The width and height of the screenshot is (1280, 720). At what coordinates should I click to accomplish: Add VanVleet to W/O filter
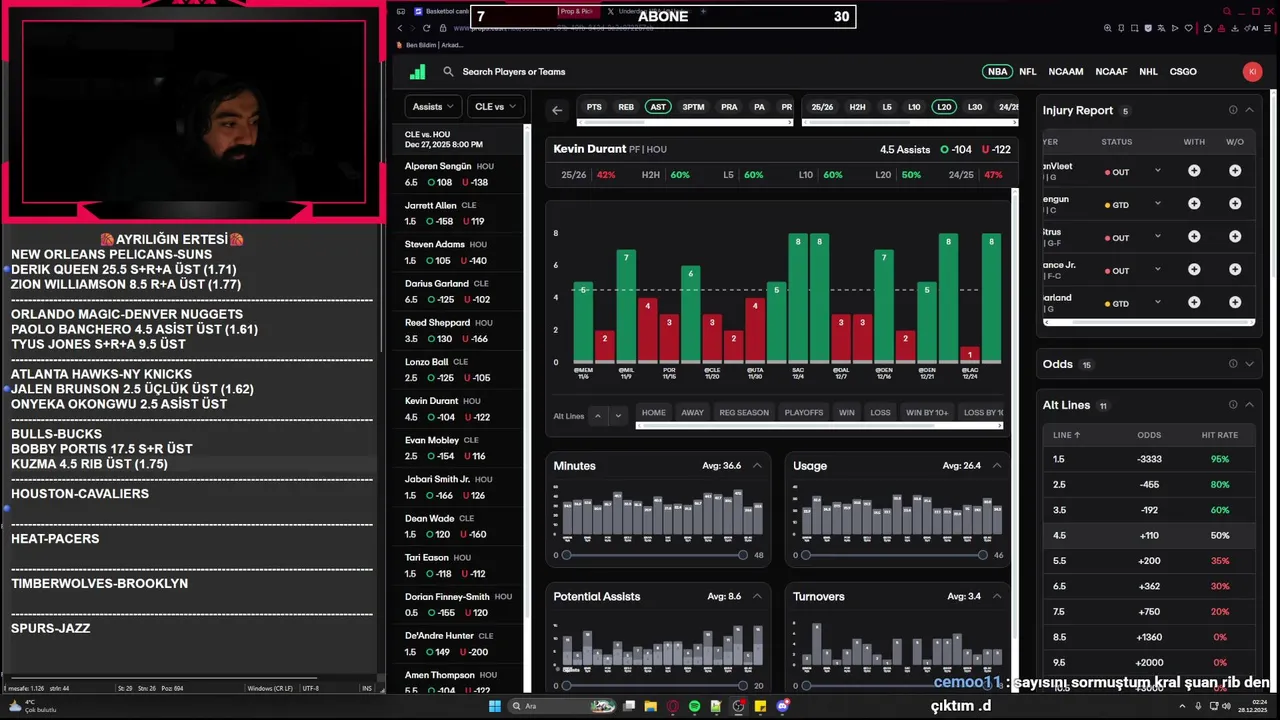click(1235, 171)
